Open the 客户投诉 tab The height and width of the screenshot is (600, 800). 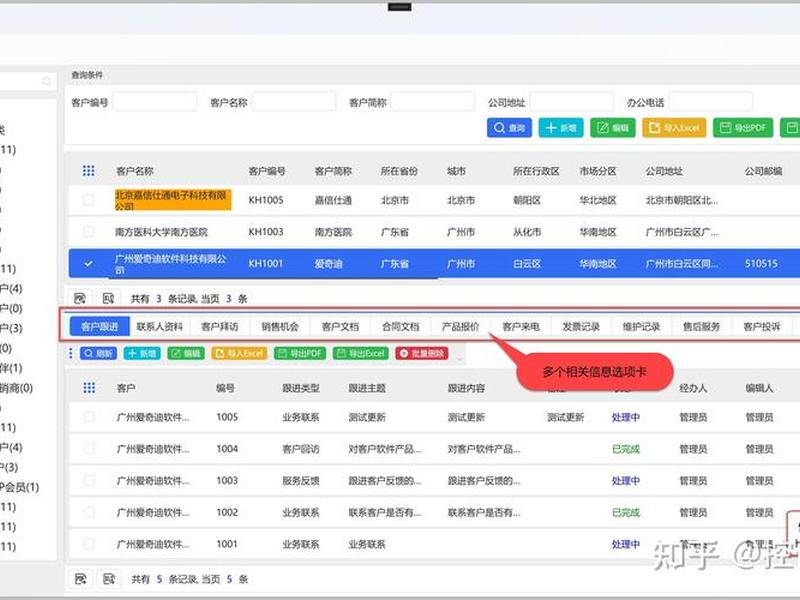tap(762, 326)
